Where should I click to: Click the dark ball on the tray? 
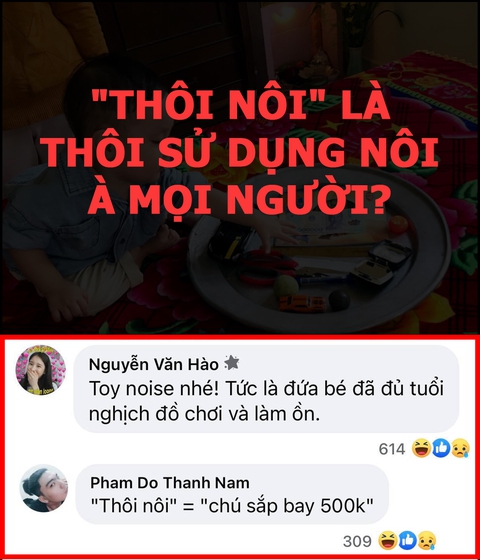coord(339,300)
